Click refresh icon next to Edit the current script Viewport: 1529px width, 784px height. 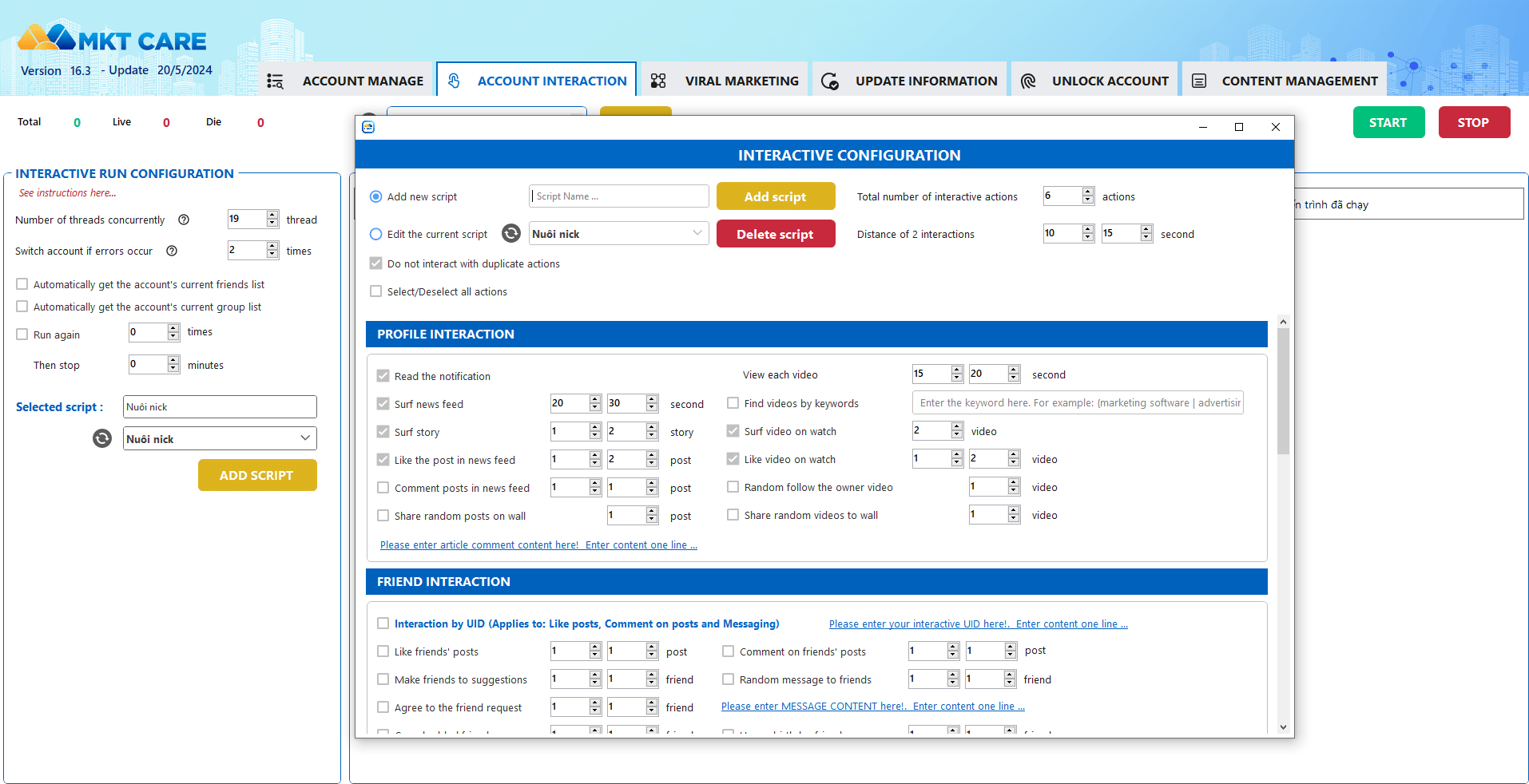[511, 234]
